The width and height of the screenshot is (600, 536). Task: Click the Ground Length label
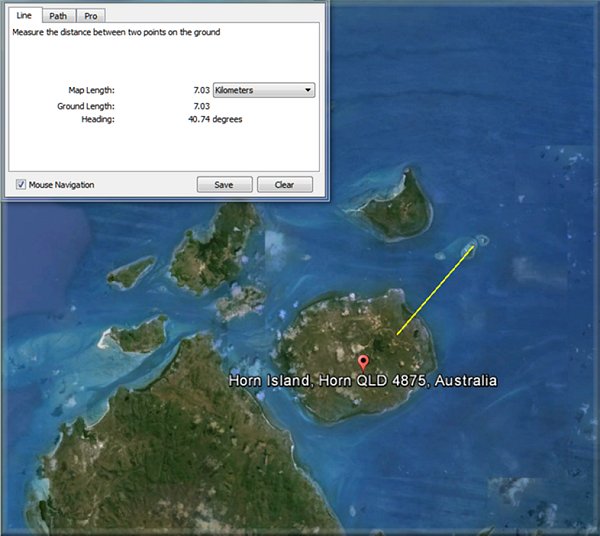[x=86, y=106]
